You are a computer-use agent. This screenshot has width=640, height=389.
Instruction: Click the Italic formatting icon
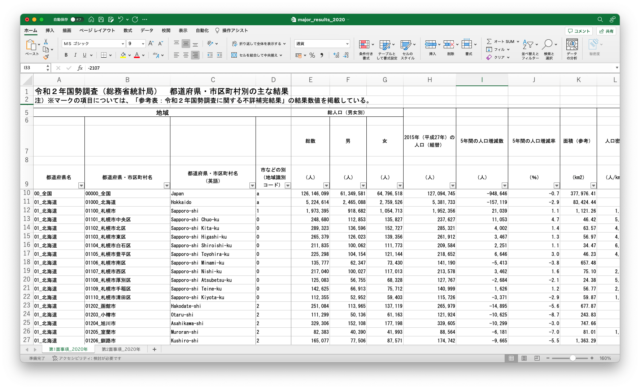coord(75,55)
